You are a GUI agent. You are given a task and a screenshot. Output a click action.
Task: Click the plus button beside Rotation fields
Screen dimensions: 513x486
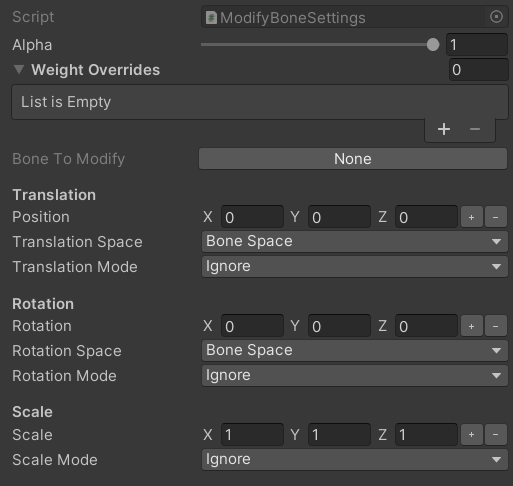[x=471, y=326]
